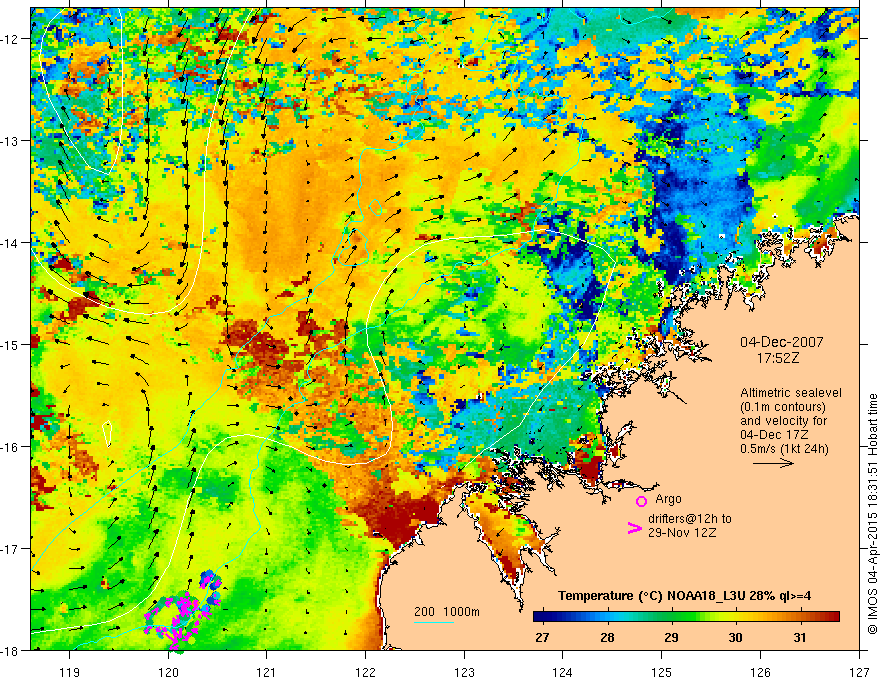Click the cyan bathymetry contour legend line
Viewport: 880px width, 680px height.
(434, 622)
